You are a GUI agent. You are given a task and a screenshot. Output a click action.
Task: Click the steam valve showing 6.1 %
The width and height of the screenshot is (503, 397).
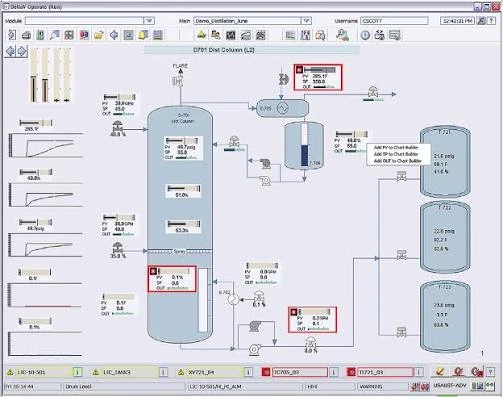[x=259, y=296]
